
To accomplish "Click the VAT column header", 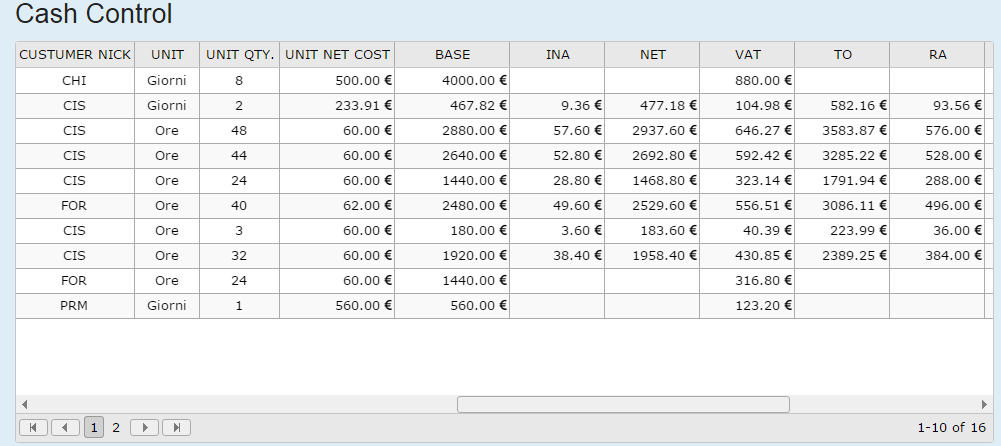I will tap(747, 55).
